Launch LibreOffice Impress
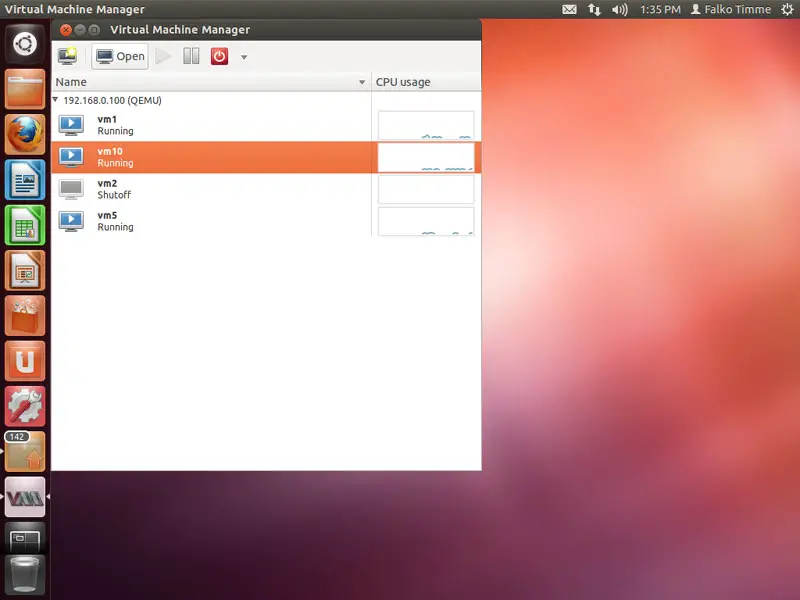The image size is (800, 600). (x=25, y=270)
